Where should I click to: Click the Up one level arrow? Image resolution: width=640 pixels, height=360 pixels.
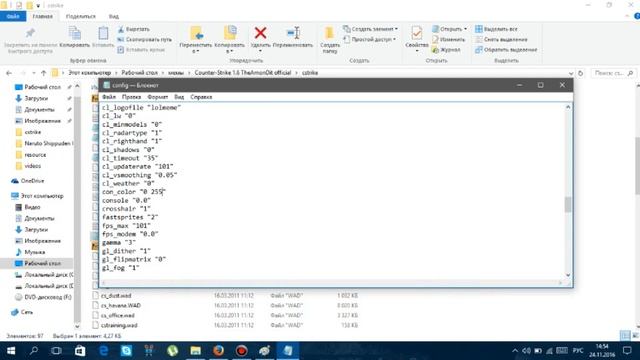point(43,73)
